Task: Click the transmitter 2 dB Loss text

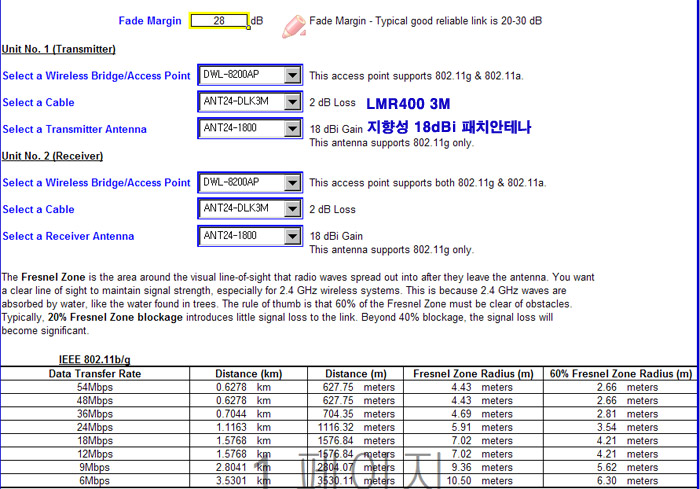Action: coord(333,102)
